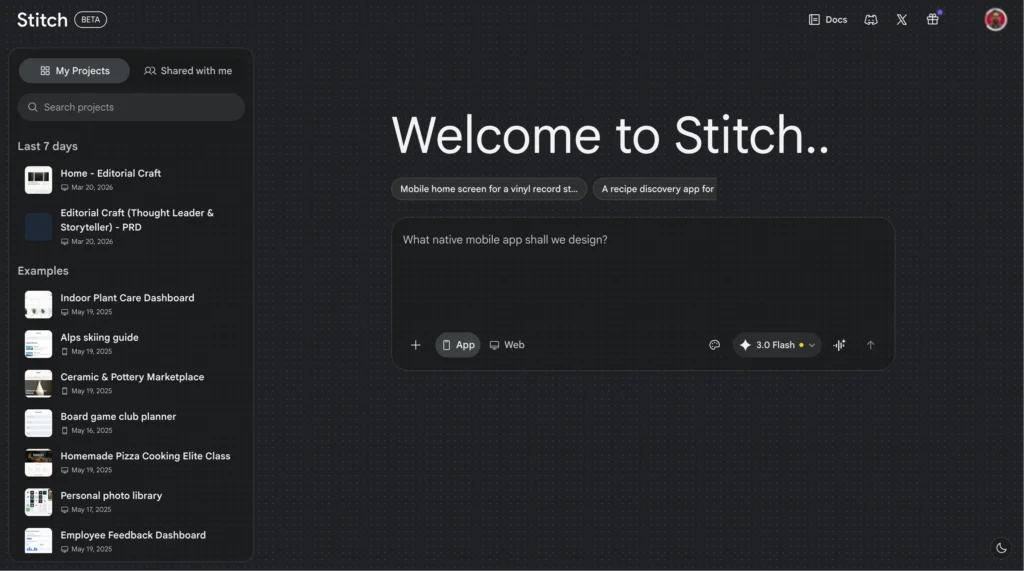Click the search magnifier icon
This screenshot has height=571, width=1024.
pos(33,107)
